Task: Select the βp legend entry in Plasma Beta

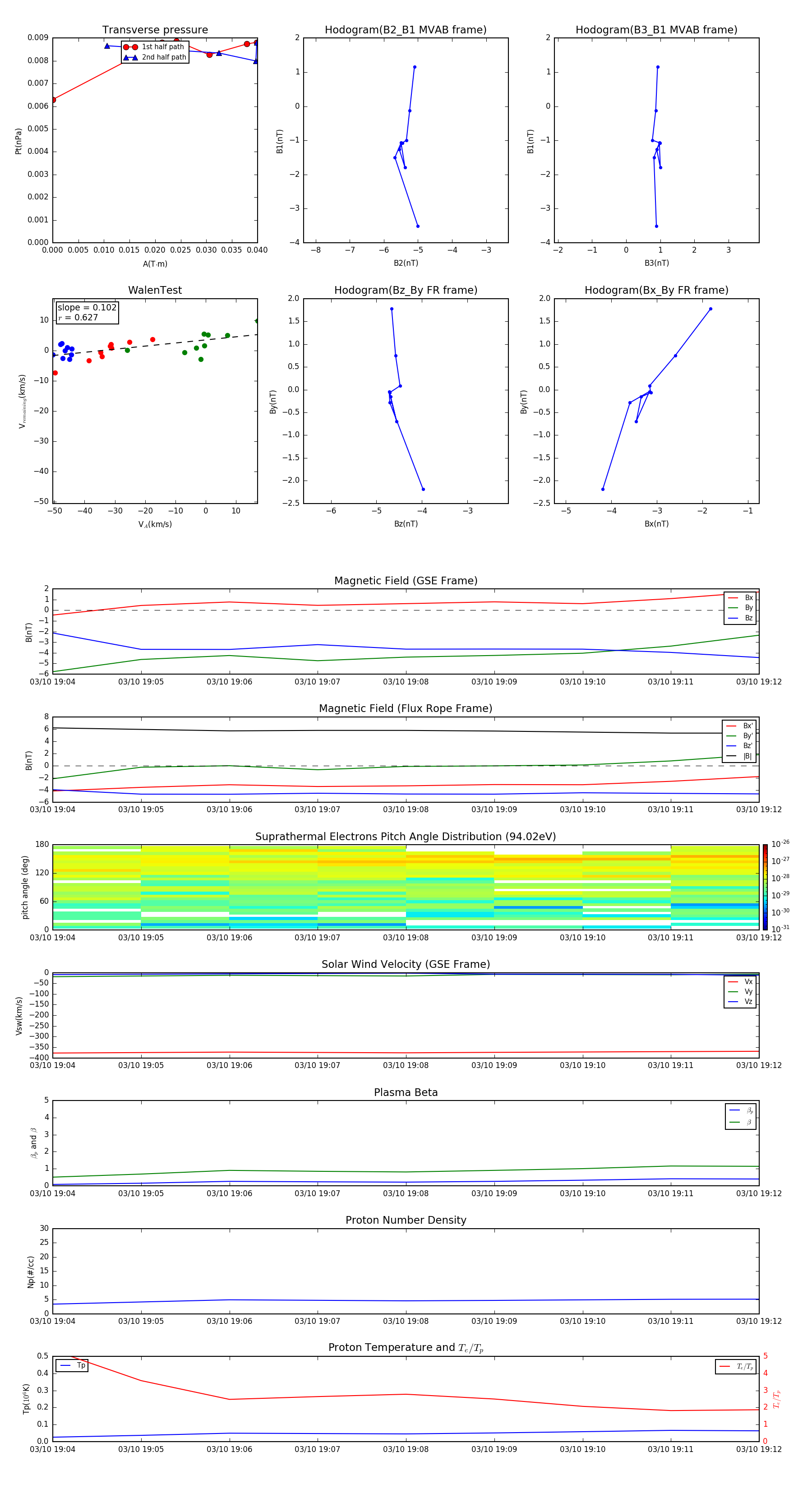Action: 741,1110
